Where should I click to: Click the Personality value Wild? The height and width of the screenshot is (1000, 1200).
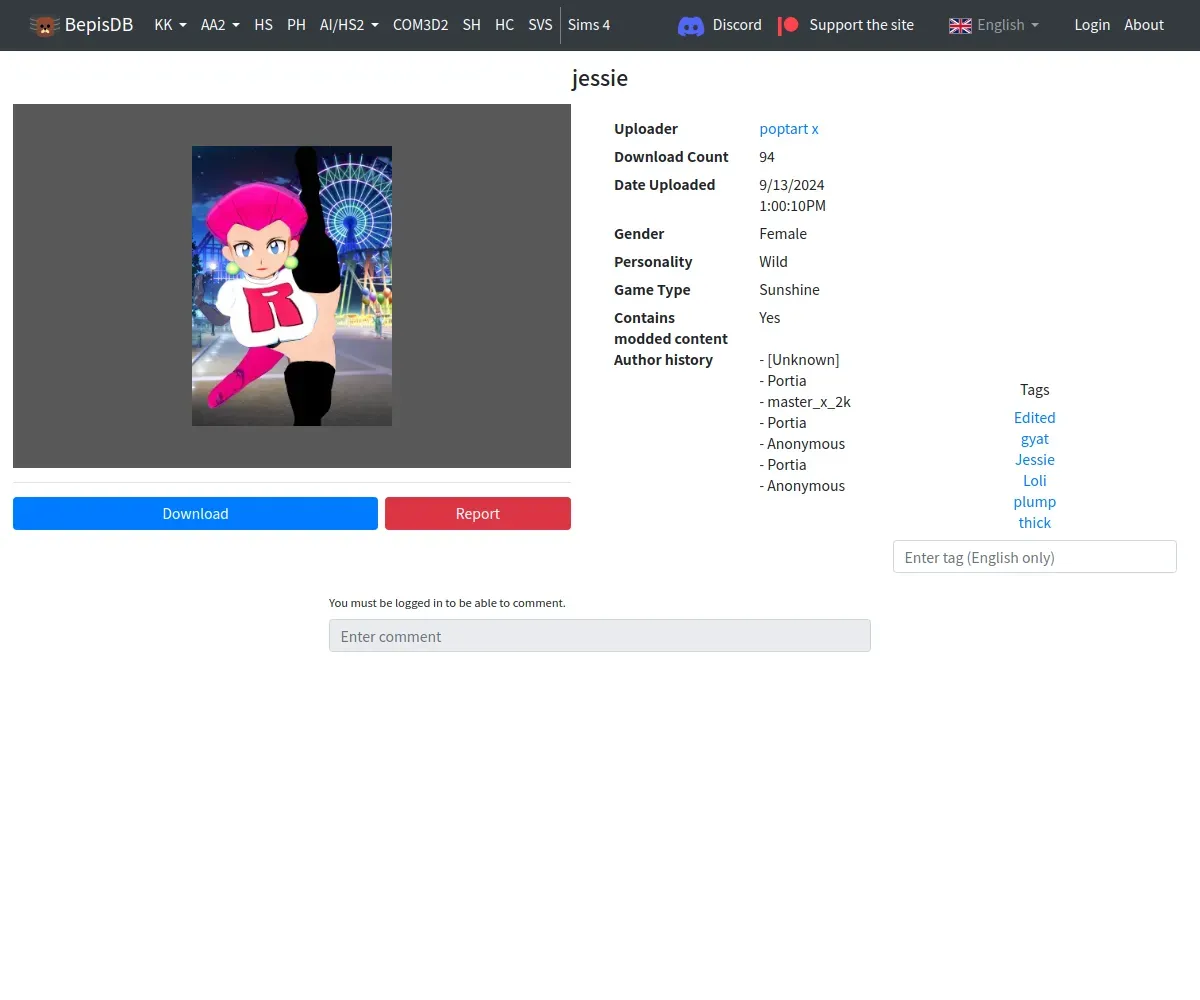pos(773,262)
